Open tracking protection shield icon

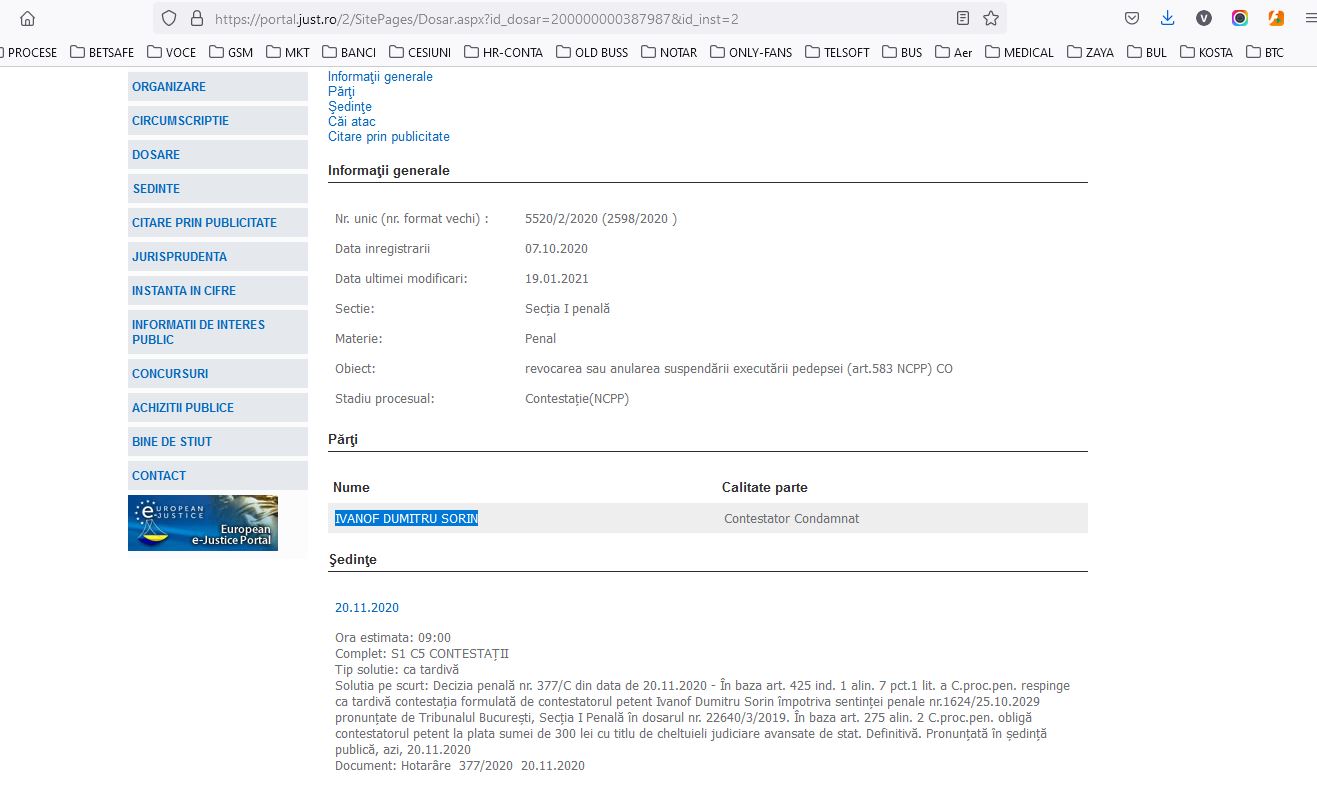(x=169, y=18)
